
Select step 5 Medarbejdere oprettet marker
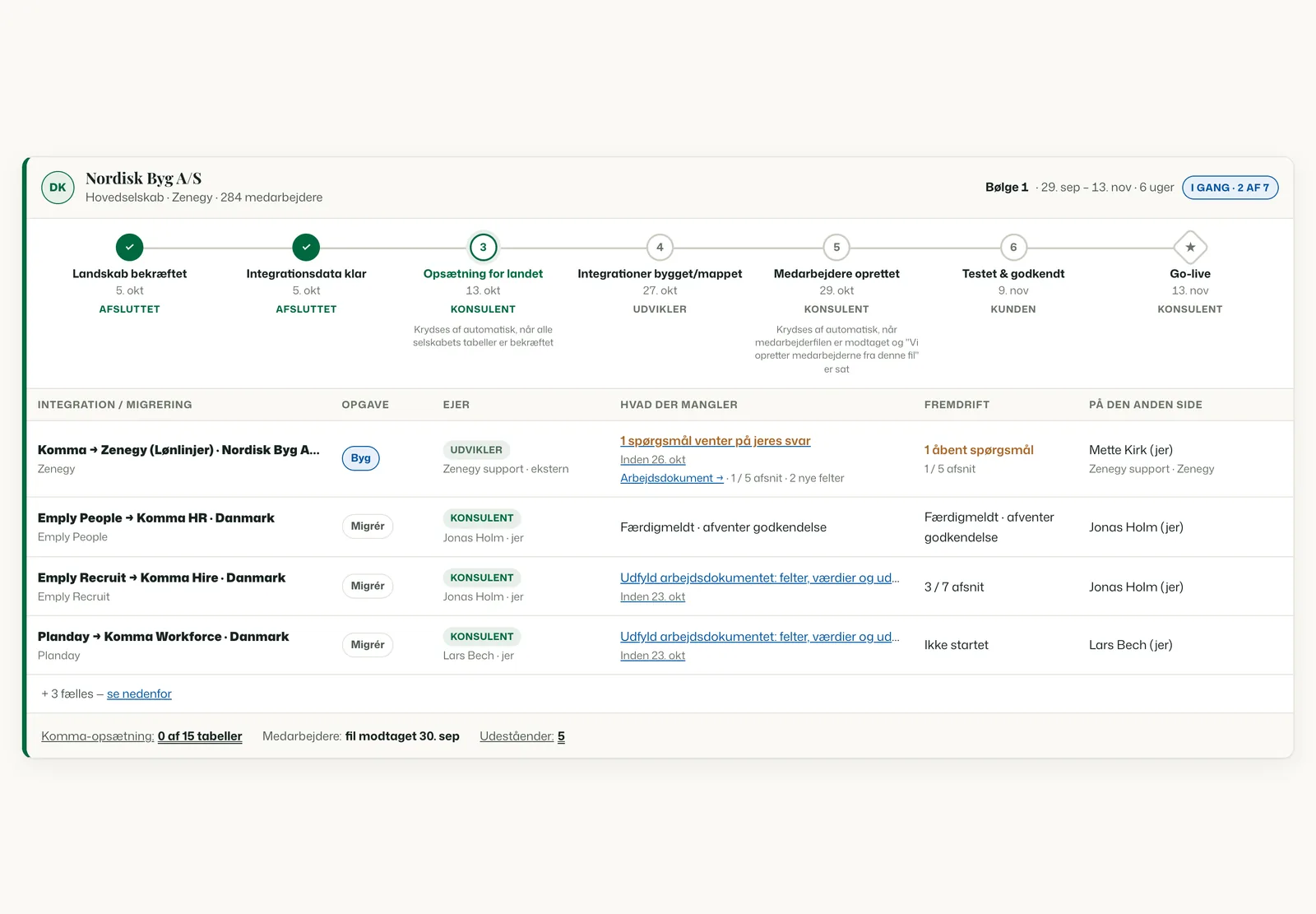pyautogui.click(x=836, y=247)
